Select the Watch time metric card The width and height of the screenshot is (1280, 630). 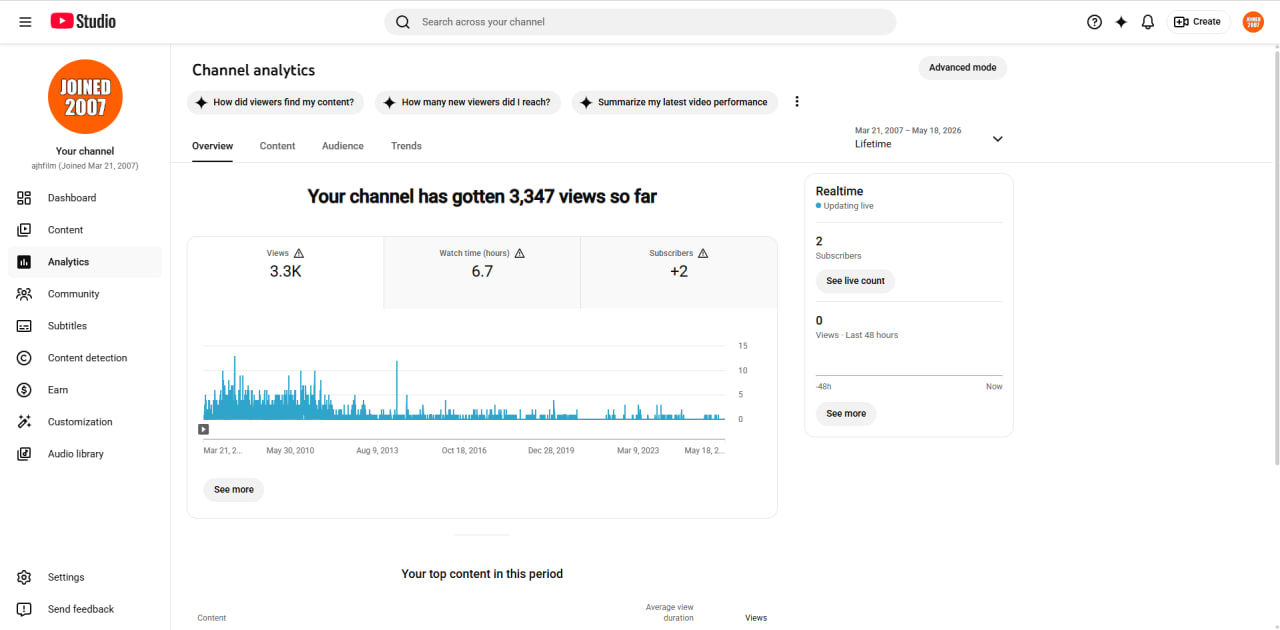[482, 272]
